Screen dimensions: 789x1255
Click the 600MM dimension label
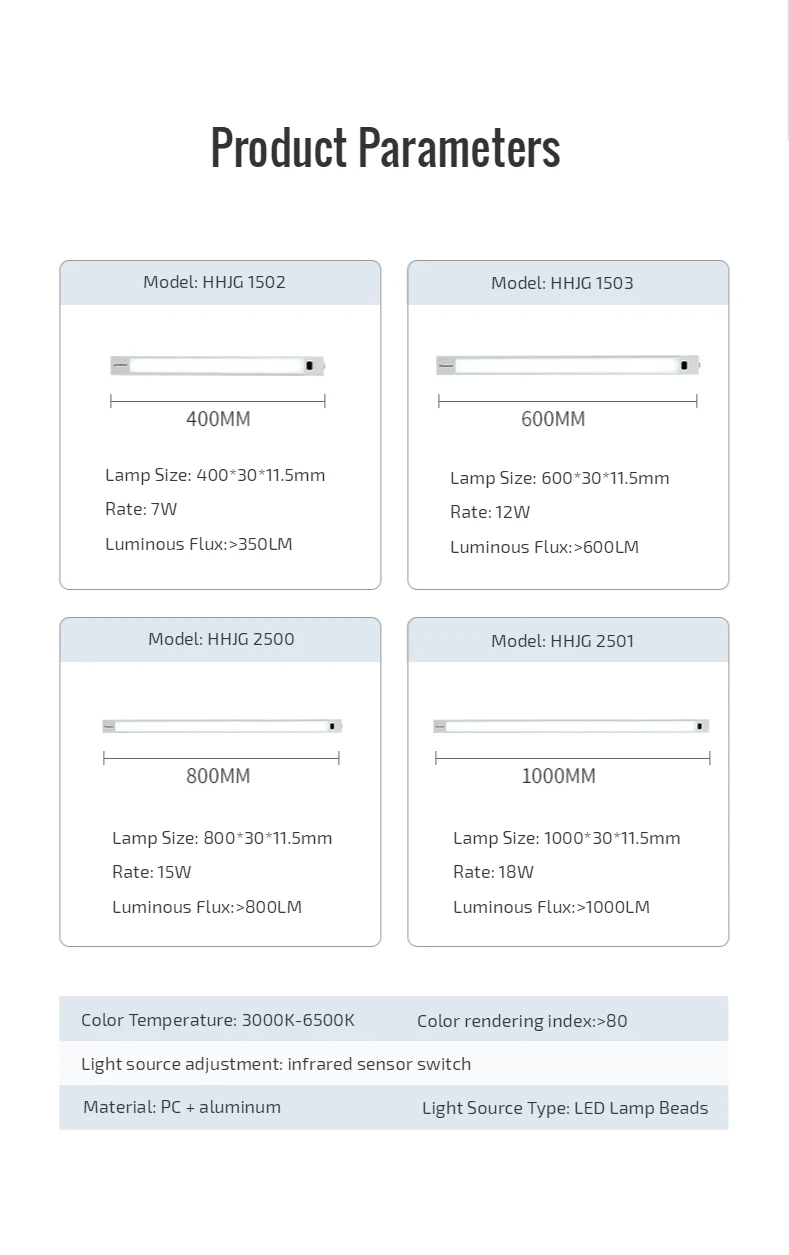(553, 419)
